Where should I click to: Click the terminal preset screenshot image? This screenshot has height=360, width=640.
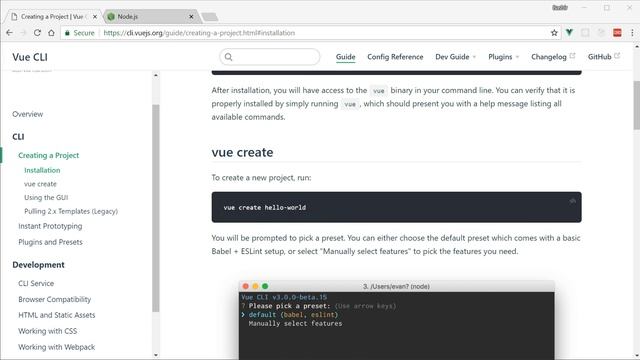coord(396,320)
